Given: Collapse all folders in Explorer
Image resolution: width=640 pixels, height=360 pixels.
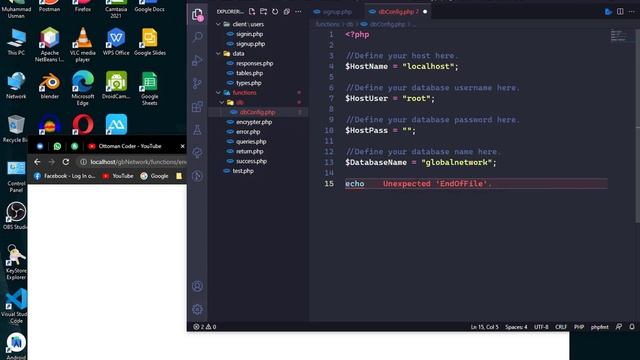Looking at the screenshot, I should tap(287, 11).
